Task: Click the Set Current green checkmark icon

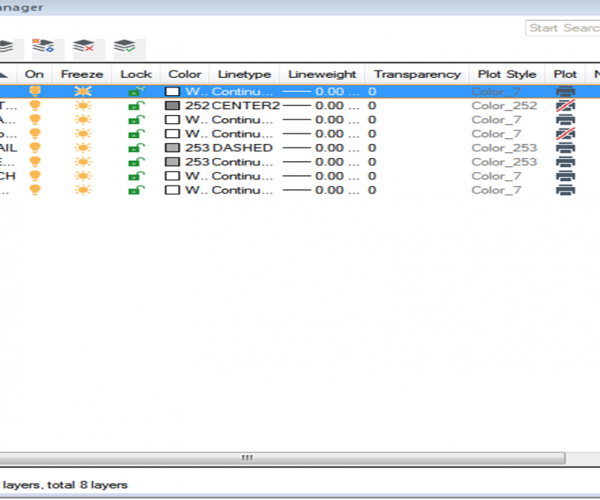Action: (126, 47)
